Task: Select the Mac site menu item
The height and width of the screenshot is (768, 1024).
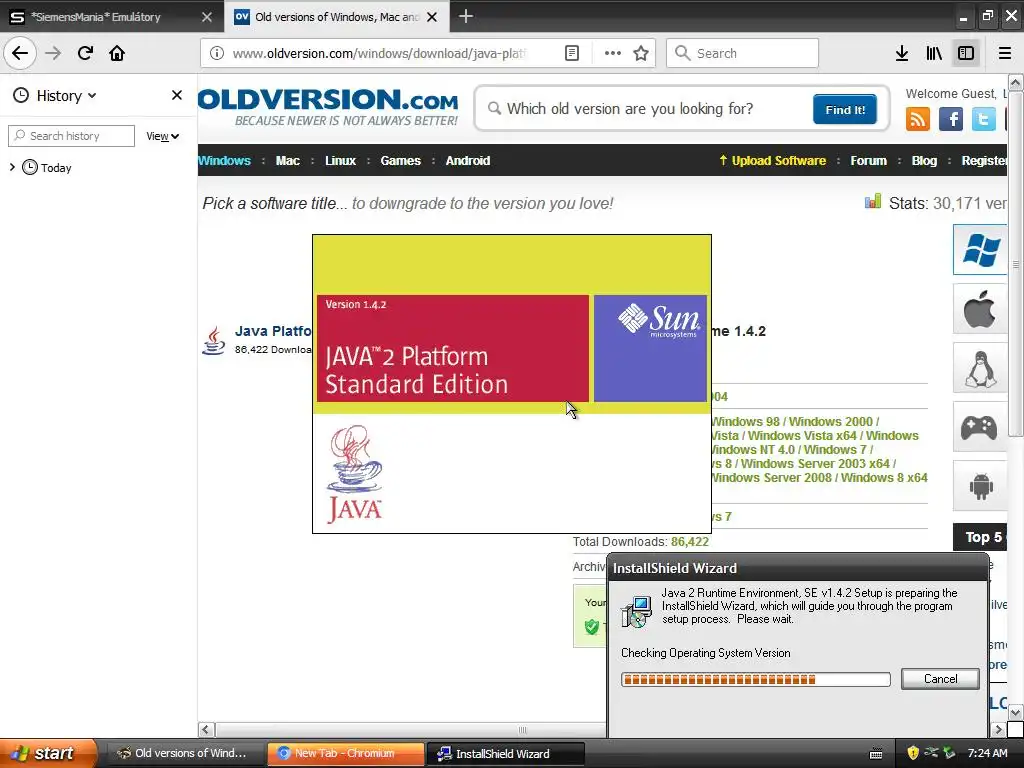Action: point(287,161)
